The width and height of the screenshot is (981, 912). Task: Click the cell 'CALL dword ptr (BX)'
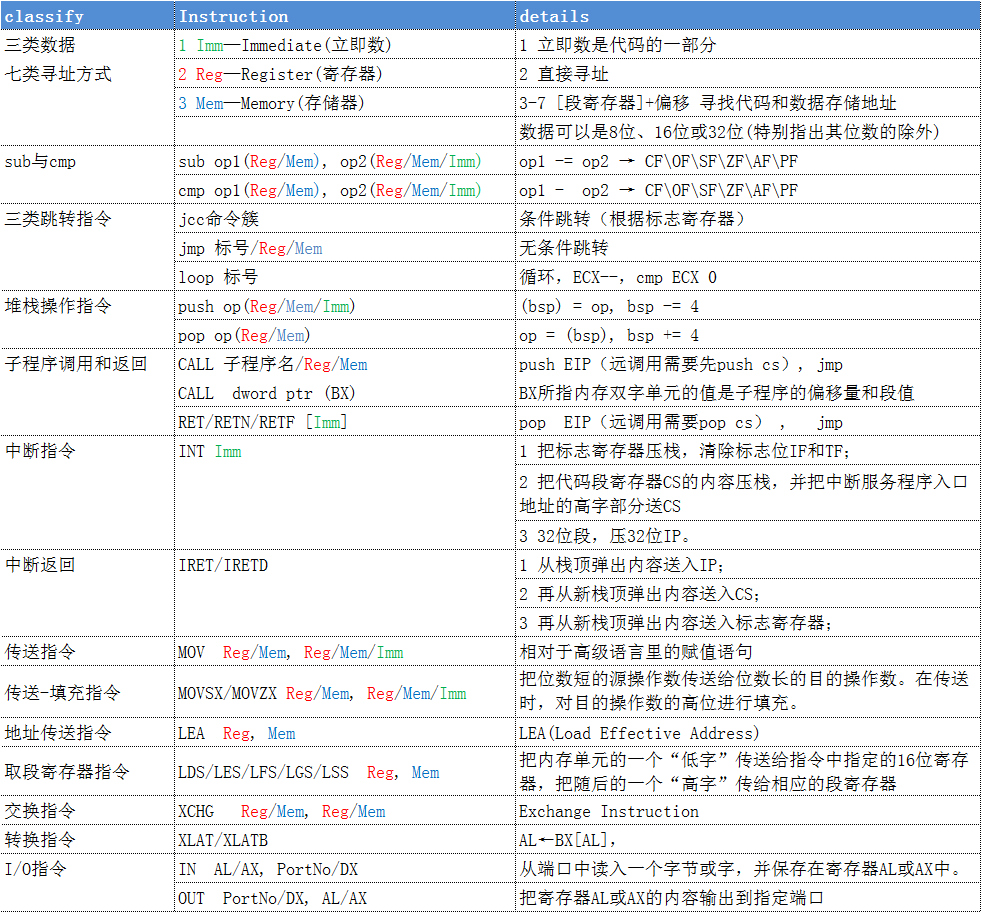pyautogui.click(x=345, y=393)
